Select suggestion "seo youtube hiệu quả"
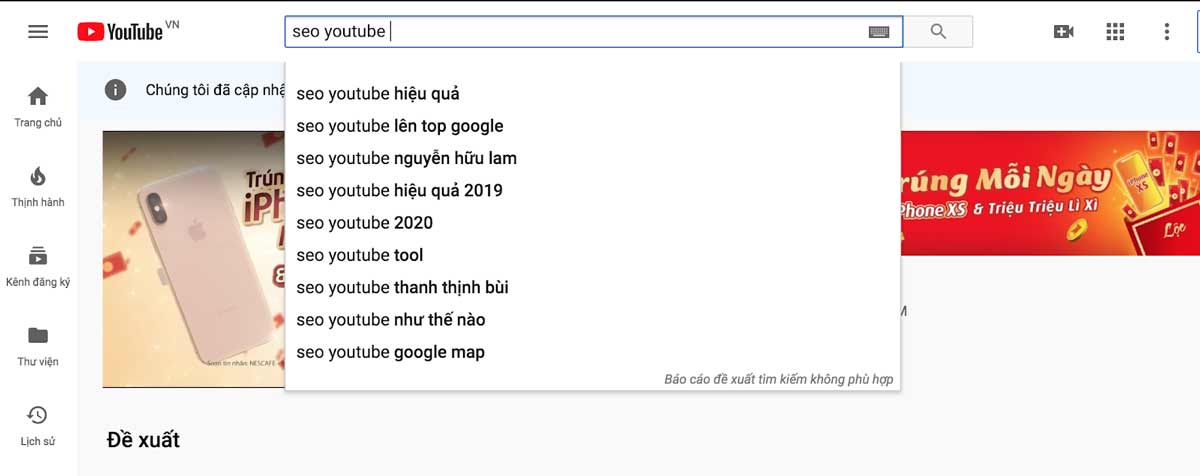1200x476 pixels. pos(378,94)
